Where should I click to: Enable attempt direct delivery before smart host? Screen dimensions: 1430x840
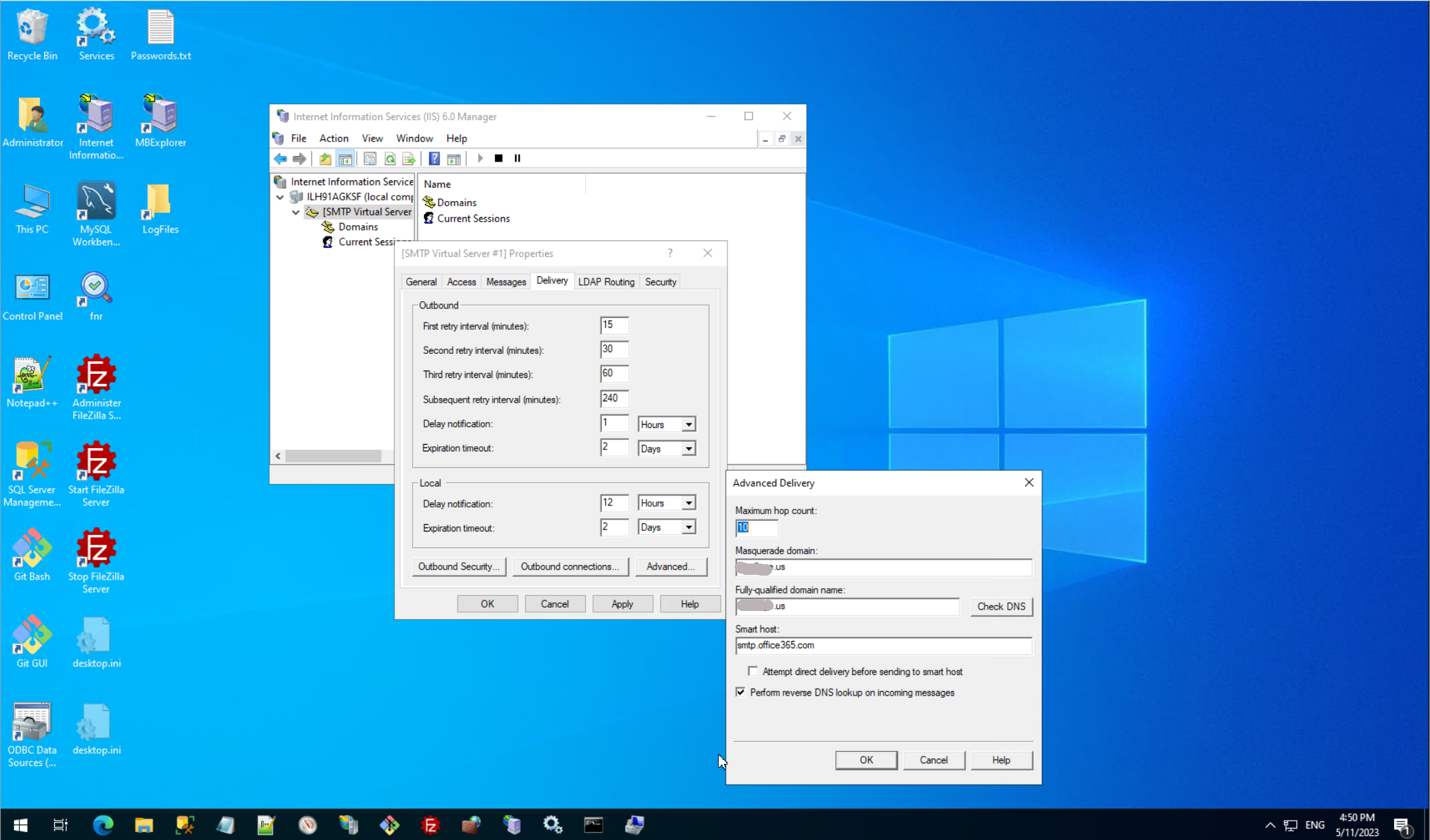(x=753, y=671)
